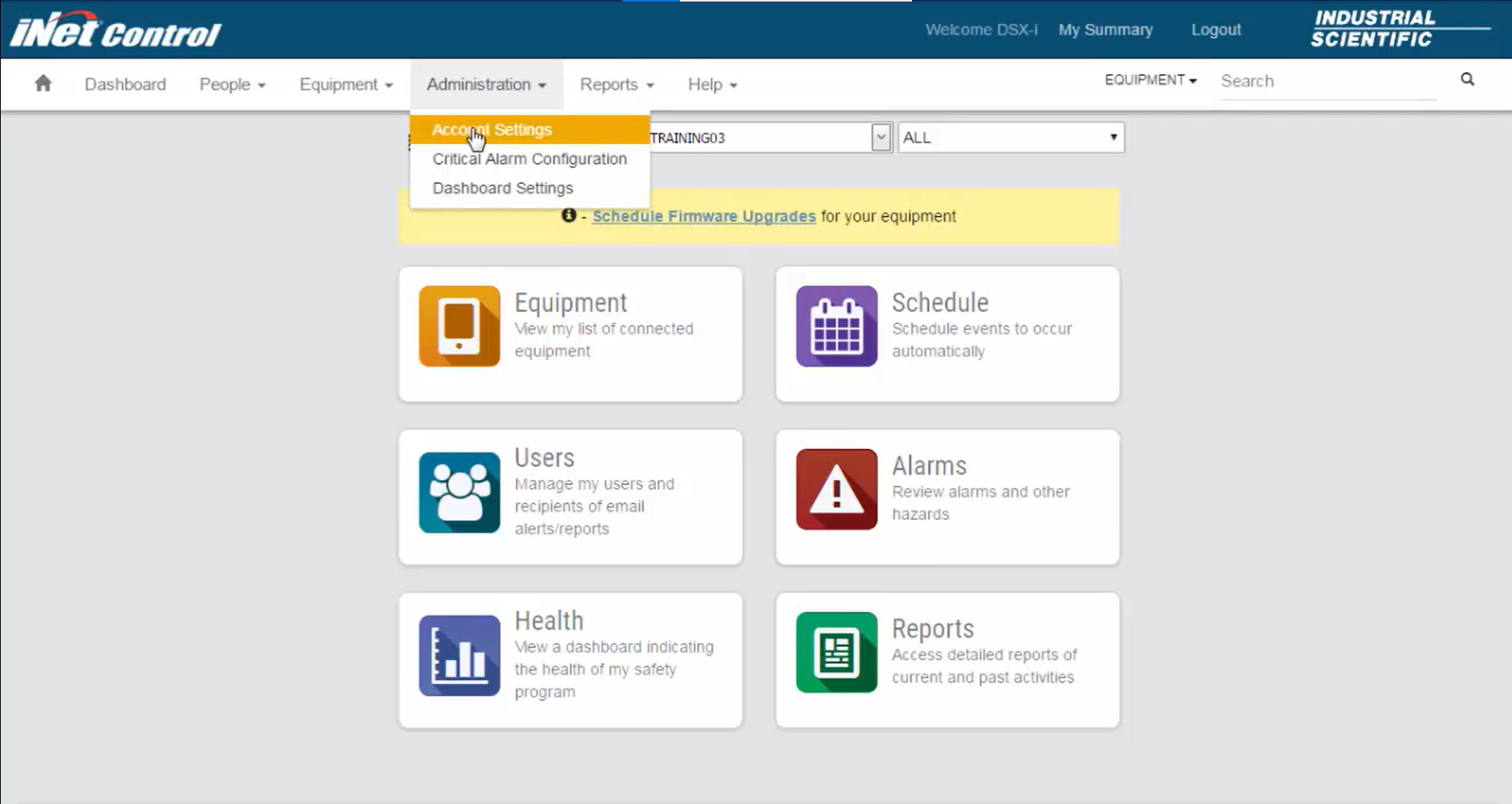Viewport: 1512px width, 804px height.
Task: Open the EQUIPMENT search filter dropdown
Action: 1150,80
